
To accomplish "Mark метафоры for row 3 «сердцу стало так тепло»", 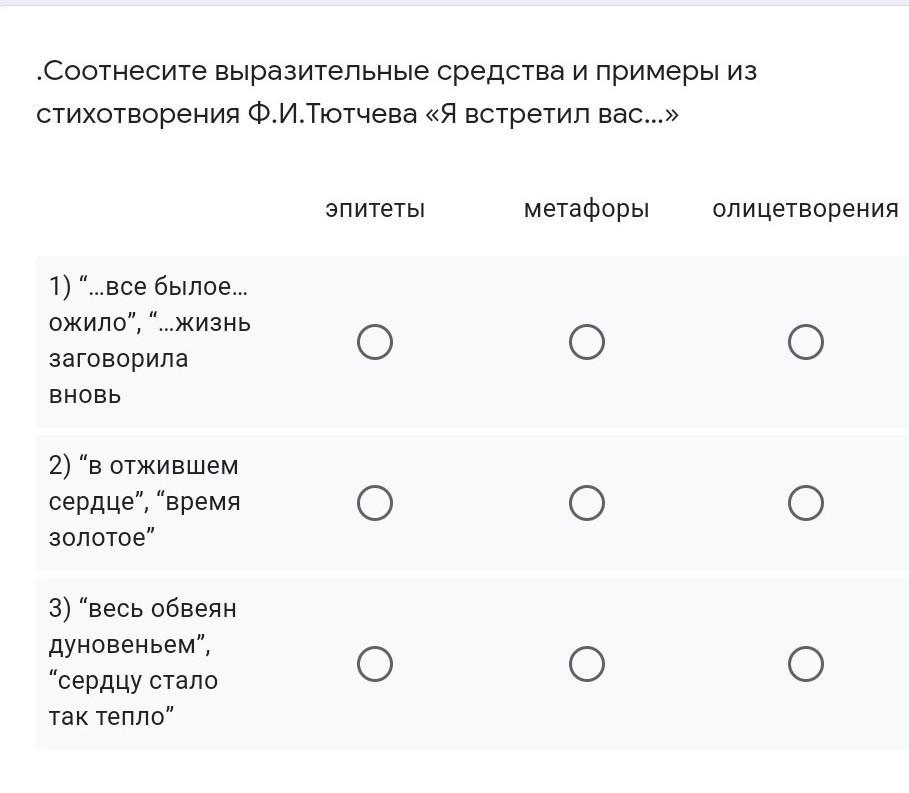I will (587, 663).
